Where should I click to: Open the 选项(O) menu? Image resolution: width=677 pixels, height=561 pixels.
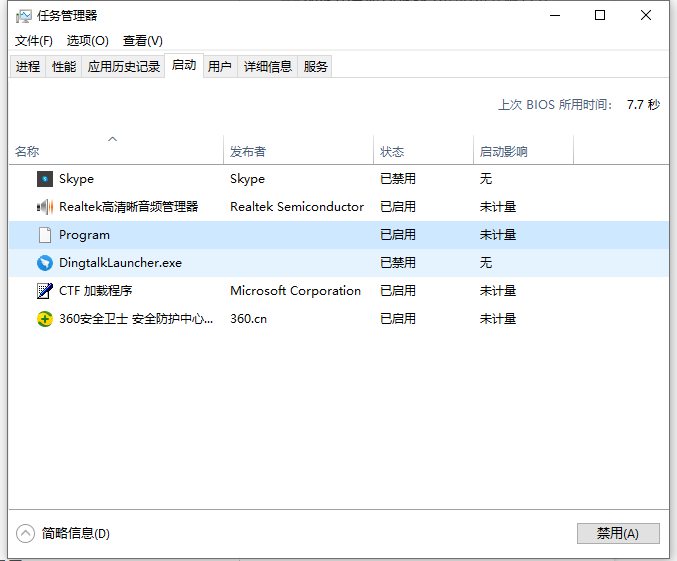click(87, 41)
